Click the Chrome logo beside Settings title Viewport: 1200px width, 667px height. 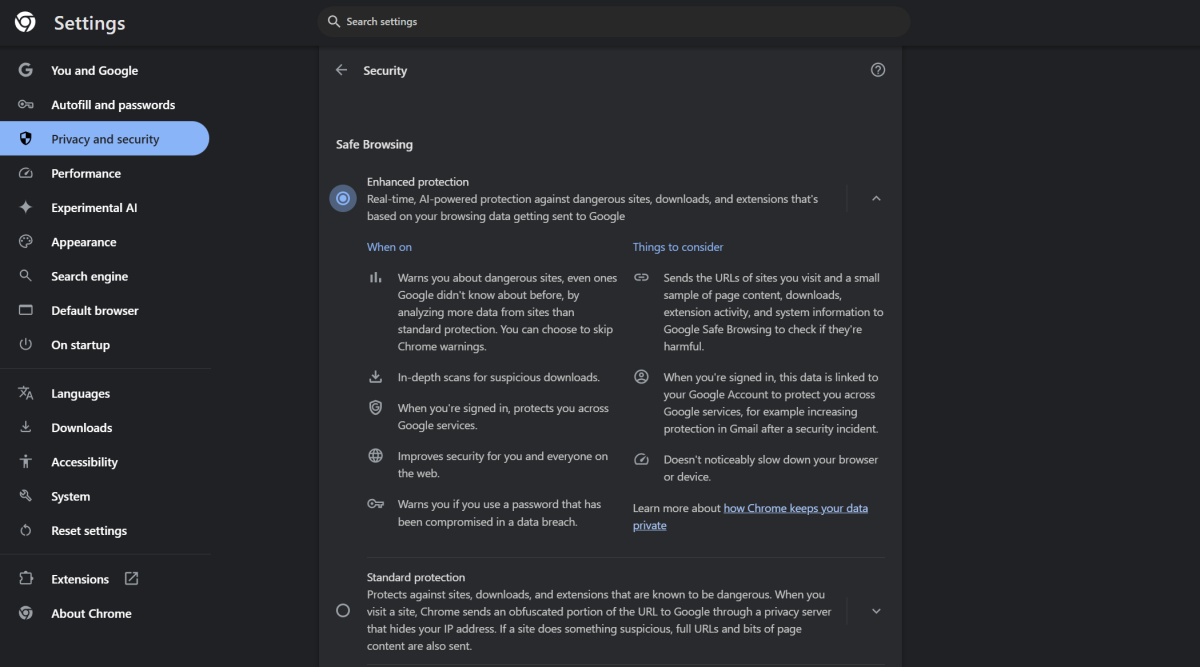point(25,22)
